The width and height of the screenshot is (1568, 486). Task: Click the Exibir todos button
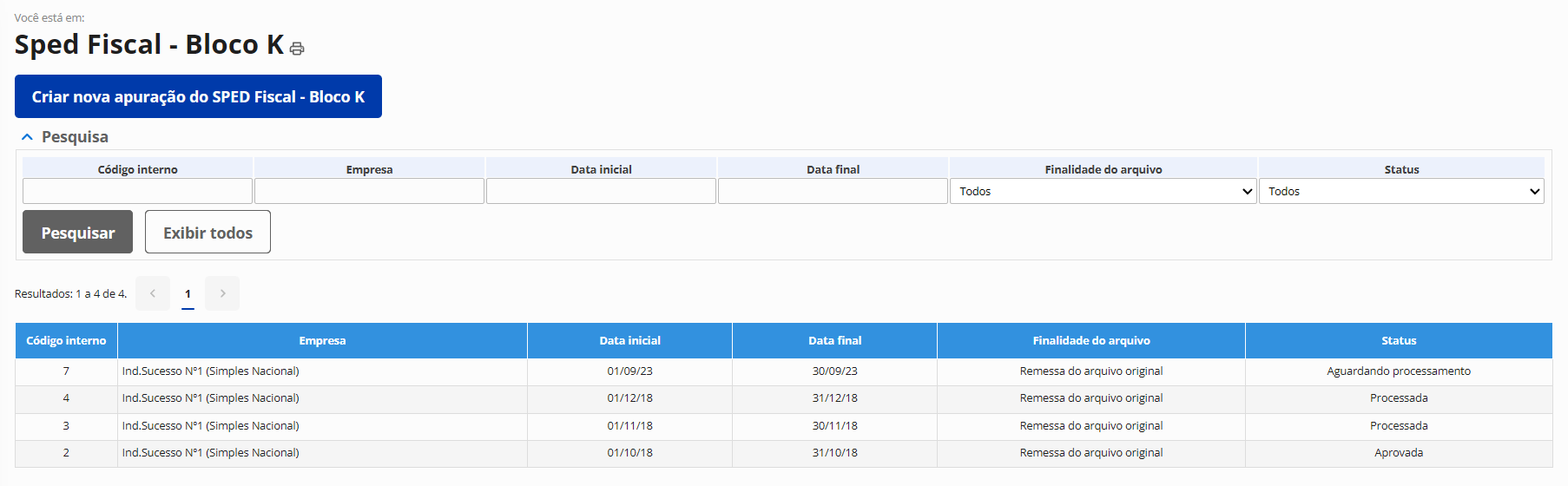click(x=208, y=233)
